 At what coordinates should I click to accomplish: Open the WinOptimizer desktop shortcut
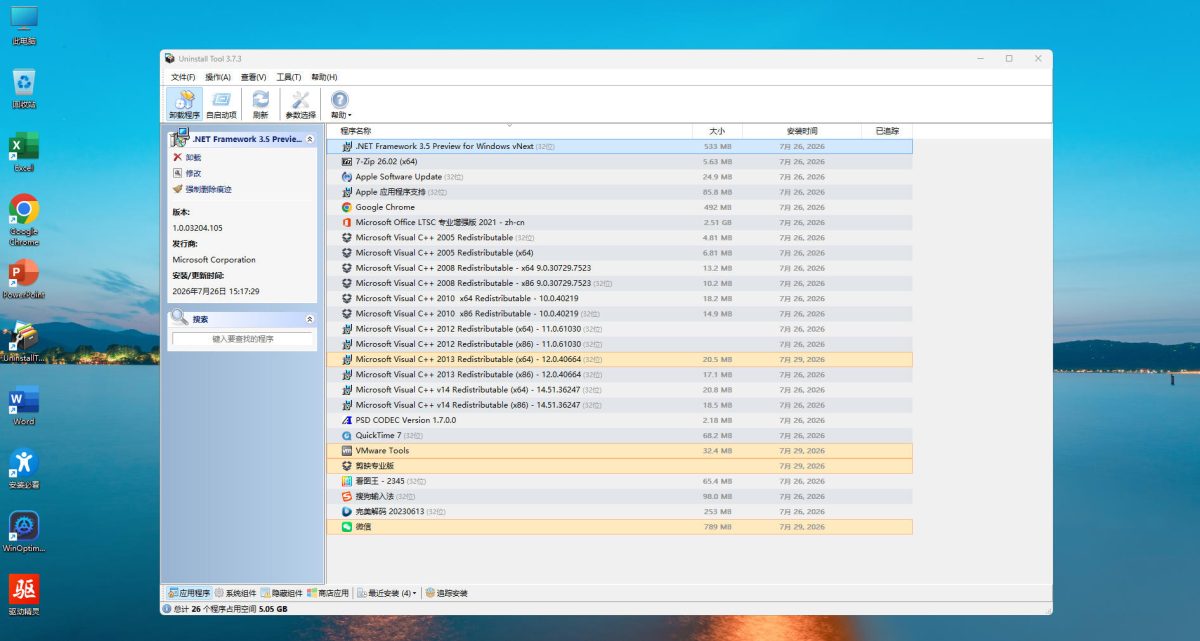click(24, 533)
